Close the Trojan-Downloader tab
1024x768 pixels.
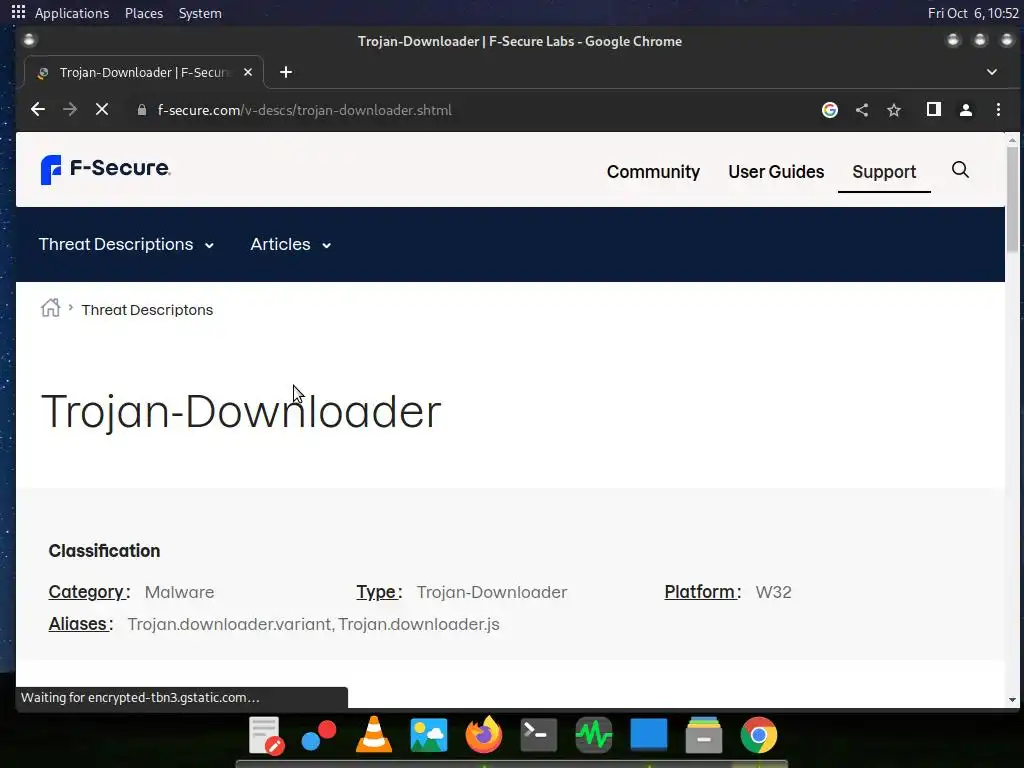[x=248, y=72]
